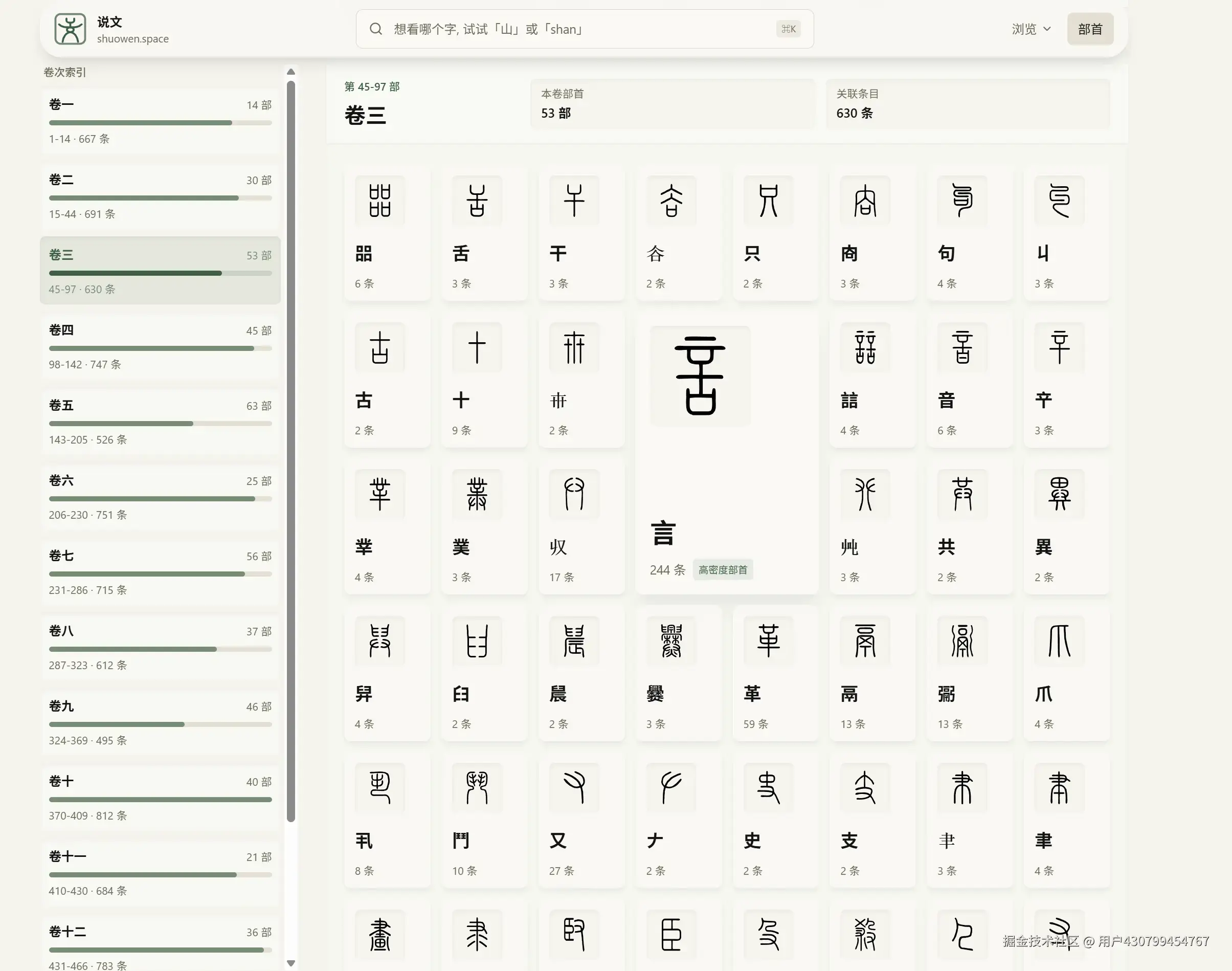Click the 高密度部首 tag

pos(723,569)
